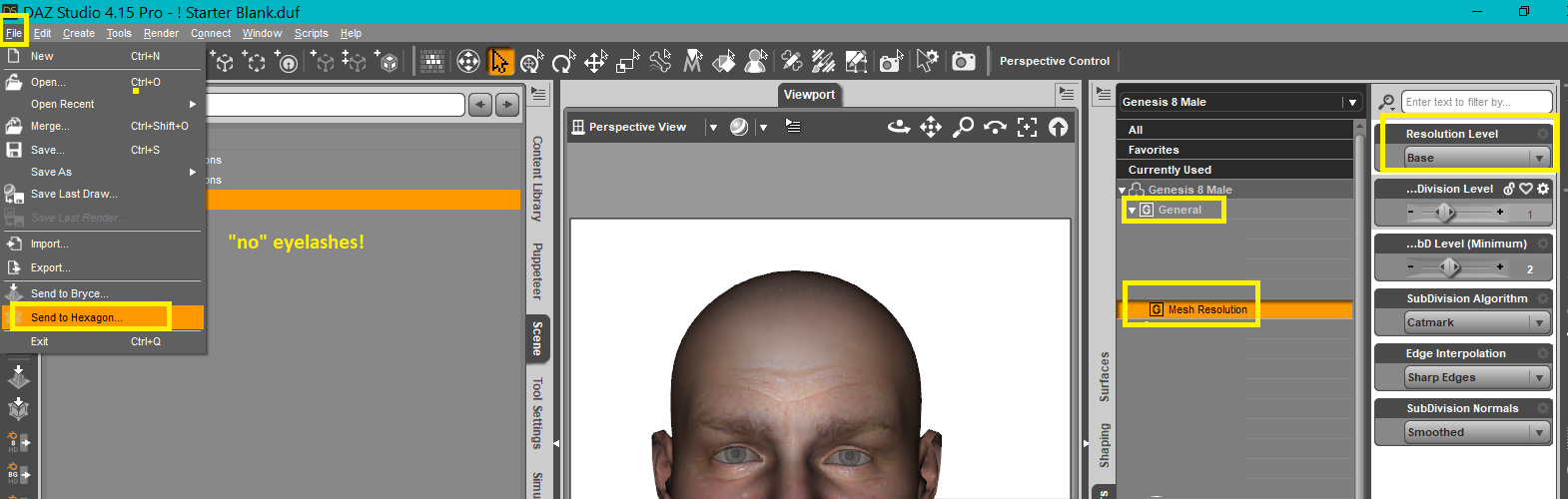Image resolution: width=1568 pixels, height=499 pixels.
Task: Select the Node Selection arrow tool
Action: (x=499, y=62)
